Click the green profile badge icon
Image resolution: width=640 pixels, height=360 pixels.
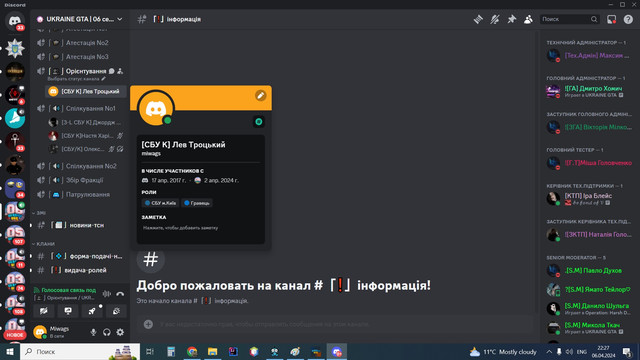[258, 122]
